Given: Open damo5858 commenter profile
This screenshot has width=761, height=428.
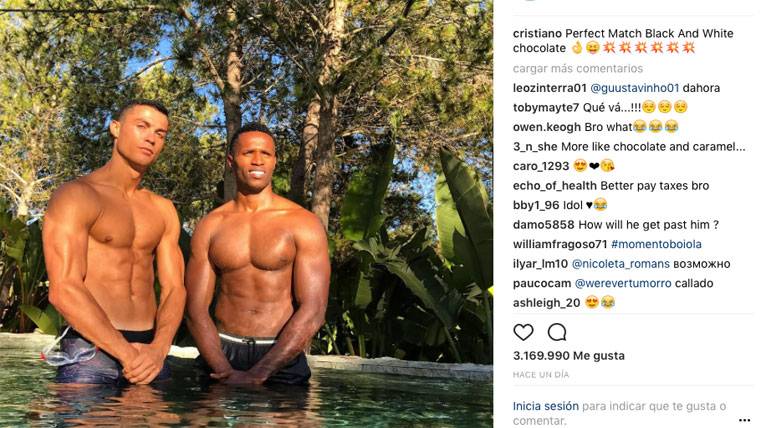Looking at the screenshot, I should point(544,225).
